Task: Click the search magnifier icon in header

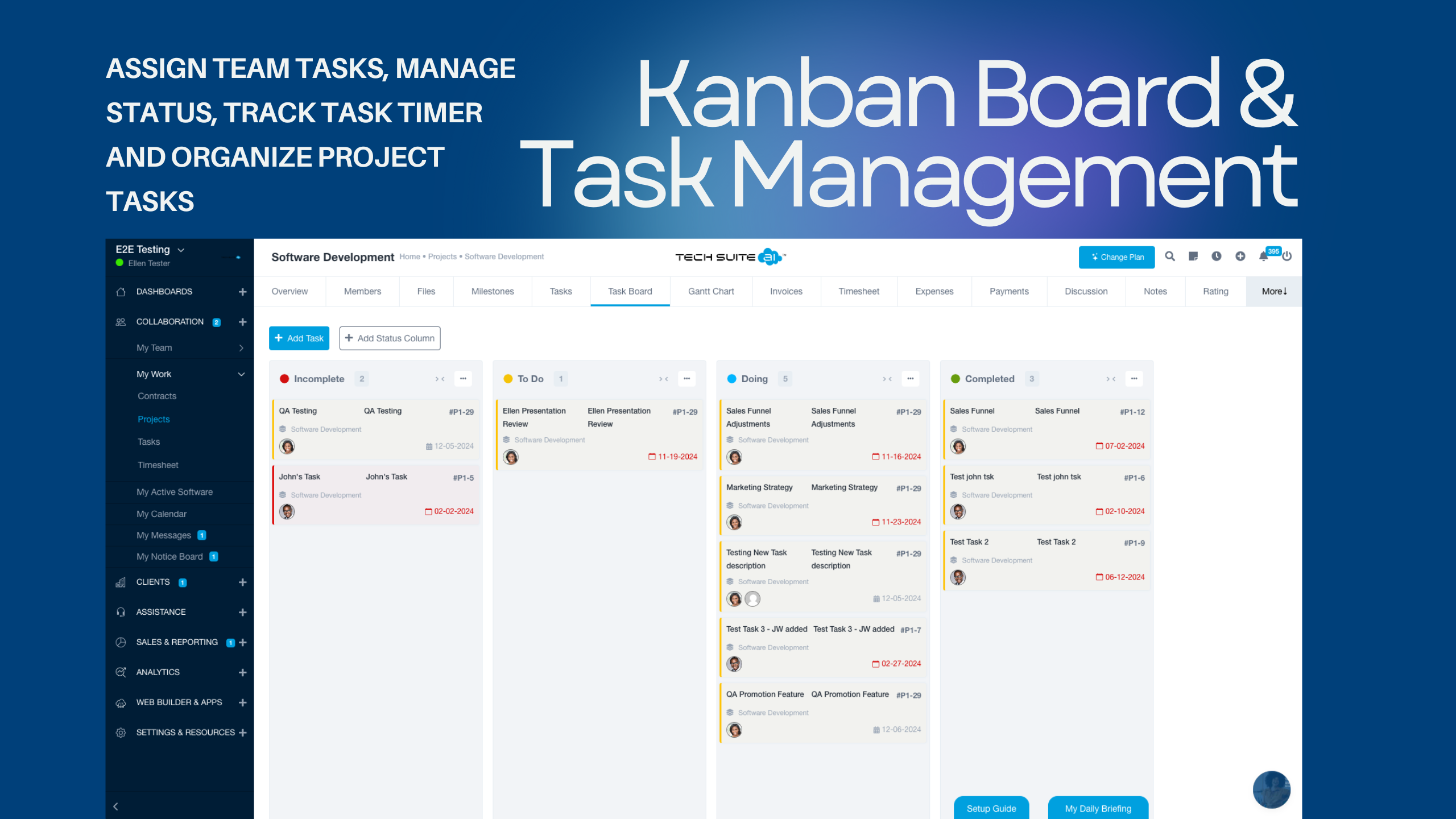Action: point(1170,257)
